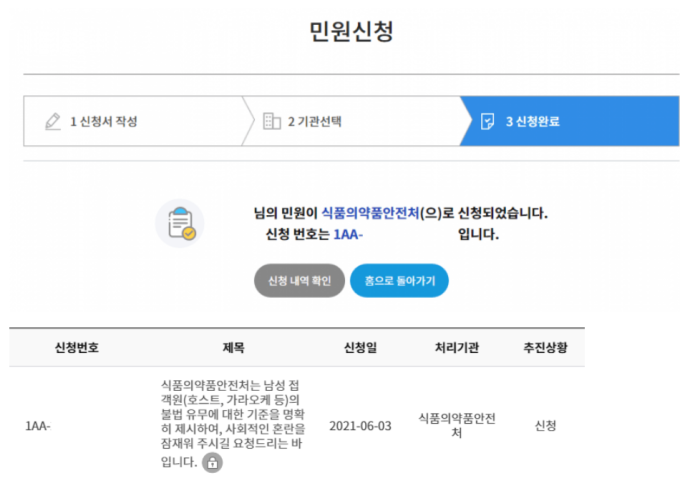Click the '신청번호' column header
680x493 pixels.
pos(76,347)
